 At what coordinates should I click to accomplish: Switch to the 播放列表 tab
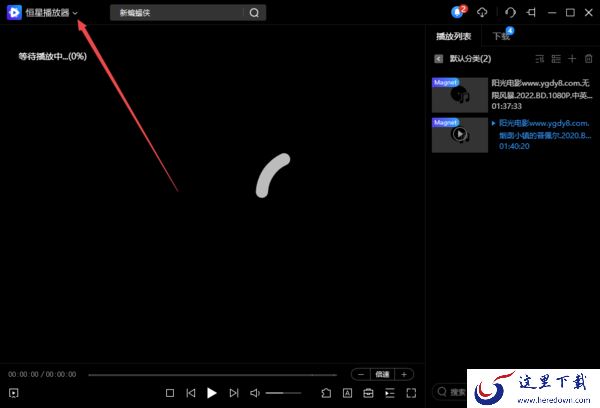click(453, 36)
